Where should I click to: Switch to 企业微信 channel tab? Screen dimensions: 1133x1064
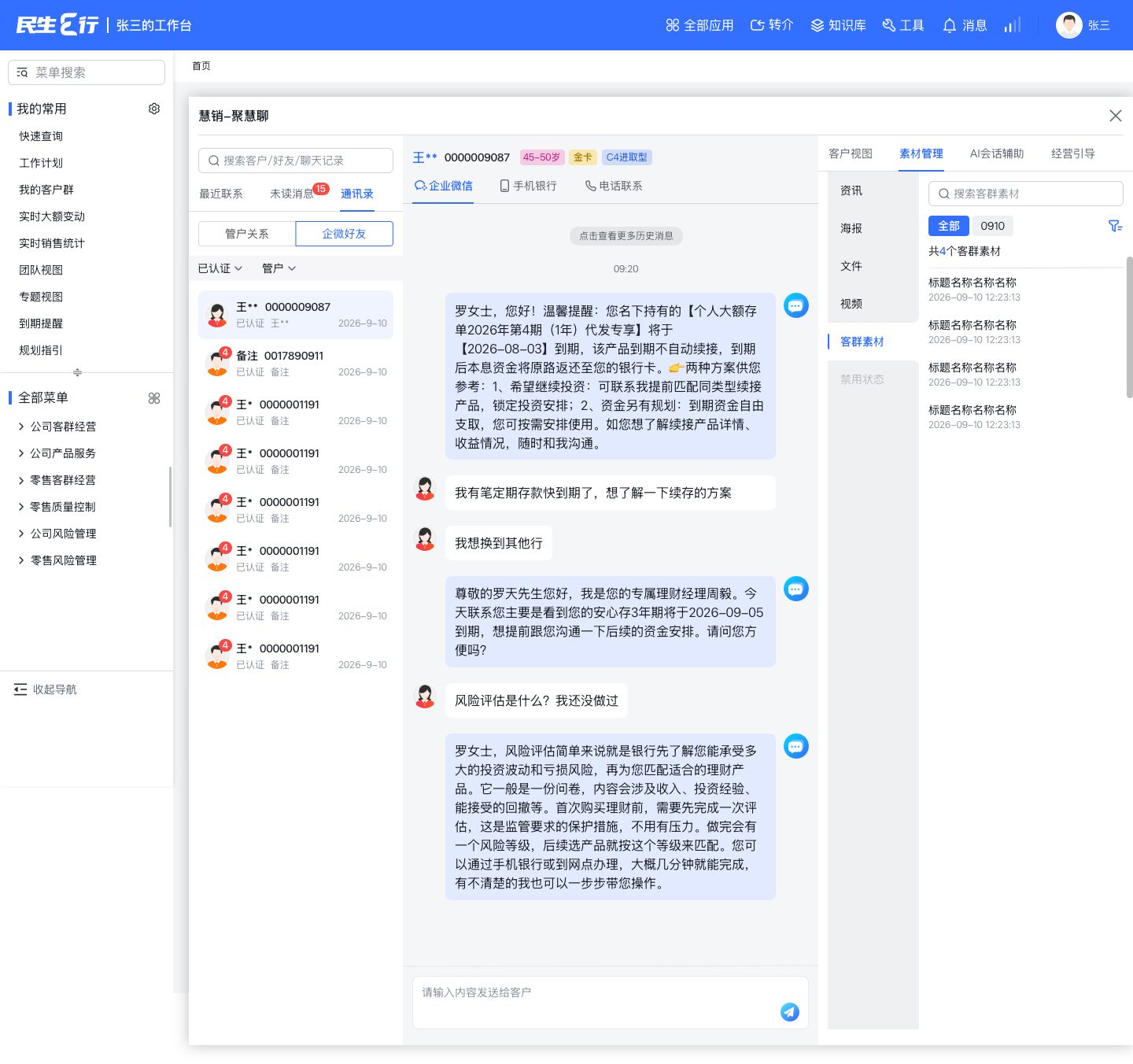(444, 186)
